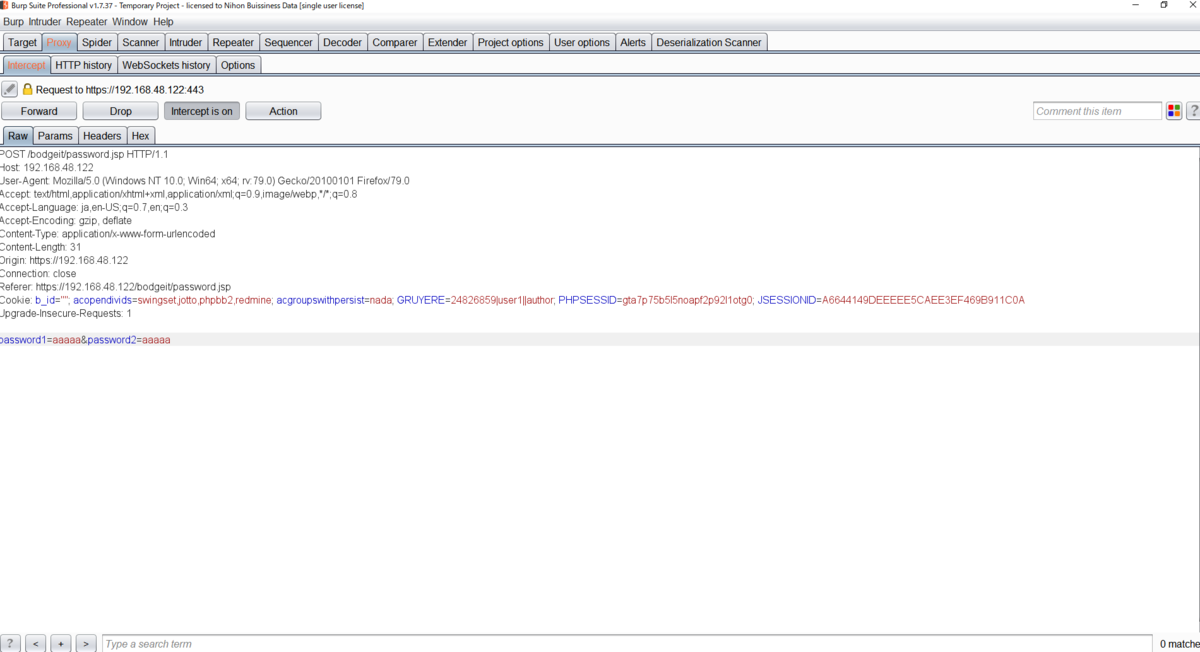Click the Comment this item field
Viewport: 1200px width, 652px height.
pos(1097,111)
